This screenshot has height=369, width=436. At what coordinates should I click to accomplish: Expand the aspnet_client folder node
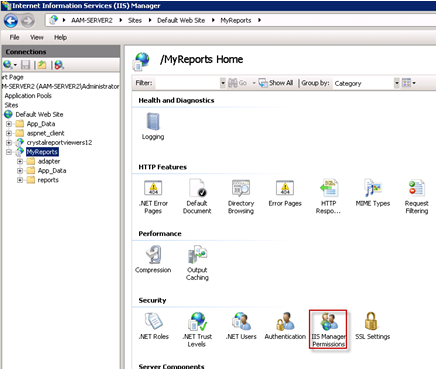(x=9, y=133)
